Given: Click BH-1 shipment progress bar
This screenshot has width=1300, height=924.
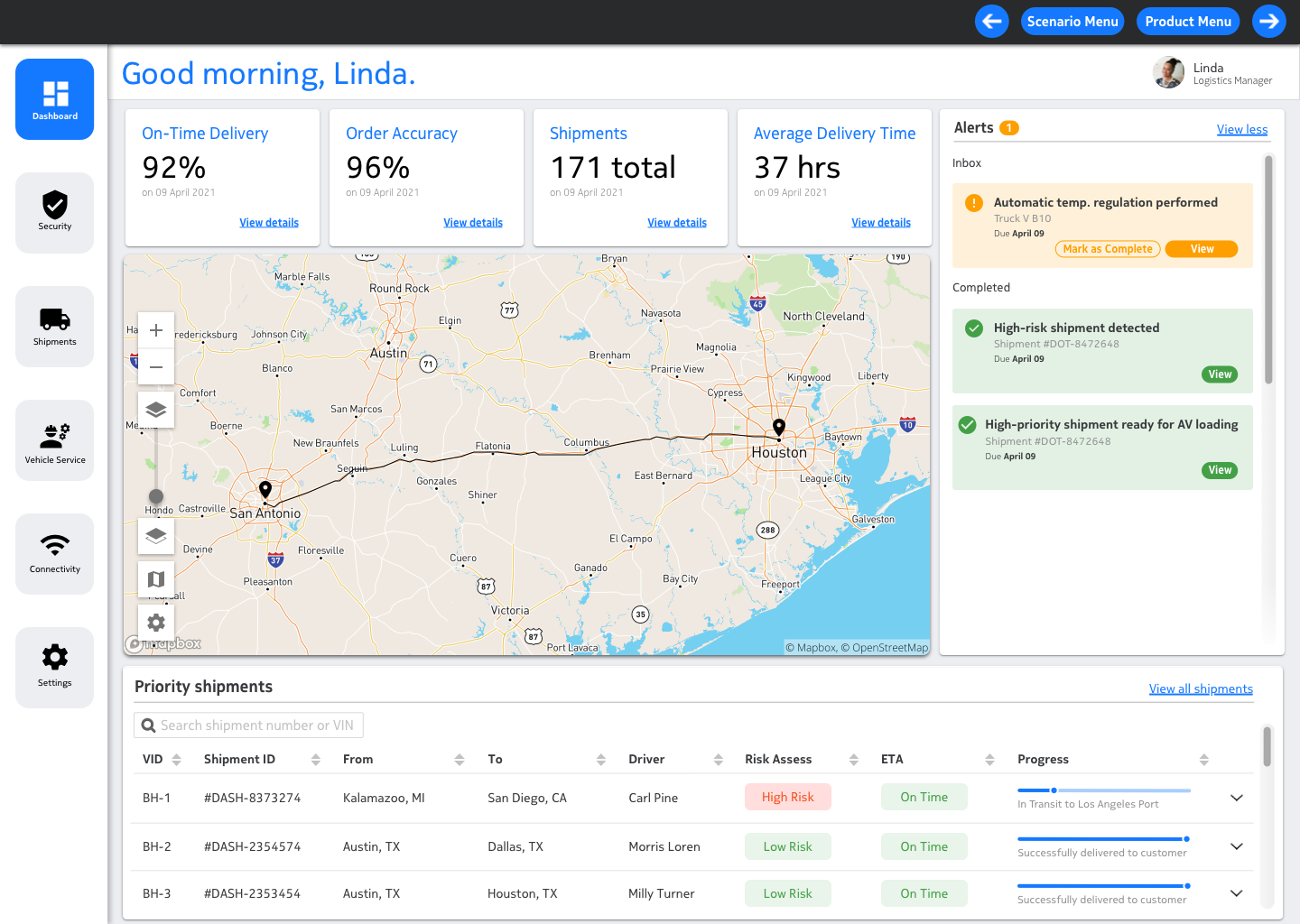Looking at the screenshot, I should [x=1104, y=790].
